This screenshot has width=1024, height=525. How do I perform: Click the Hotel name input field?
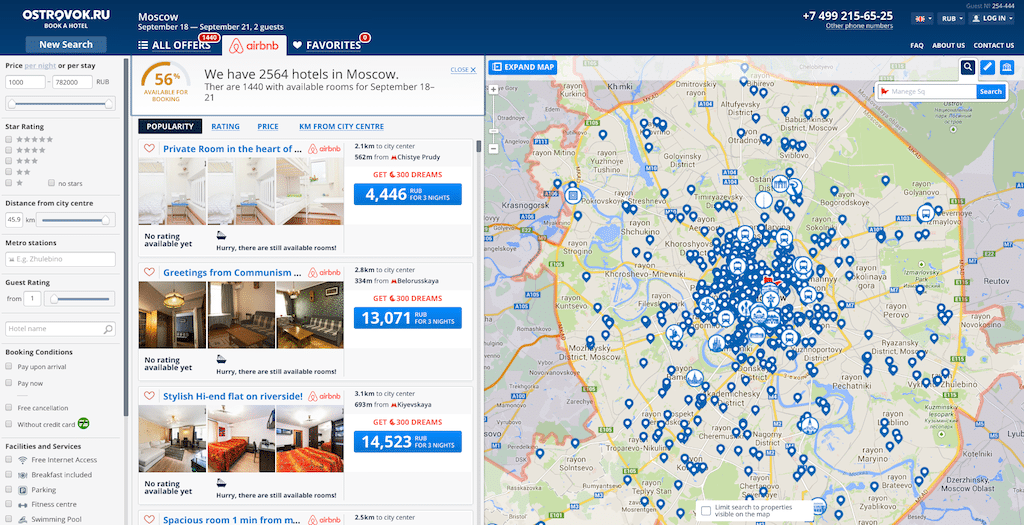(x=60, y=329)
